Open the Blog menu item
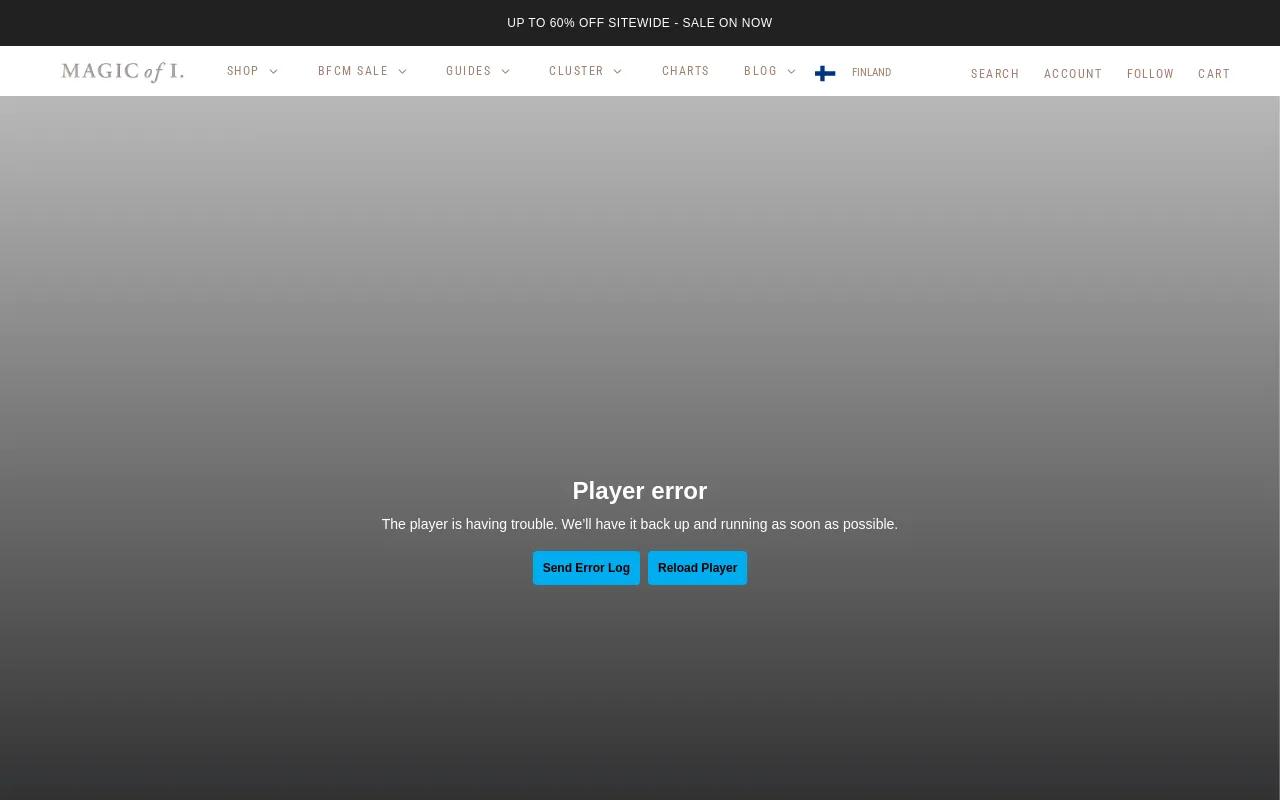1280x800 pixels. point(760,71)
